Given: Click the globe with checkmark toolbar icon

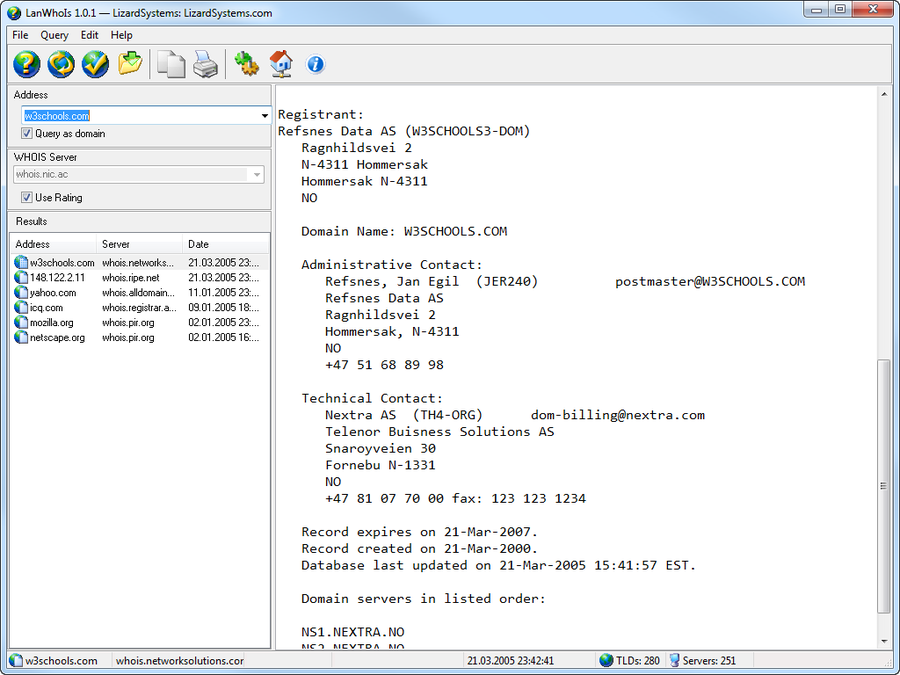Looking at the screenshot, I should [x=95, y=64].
